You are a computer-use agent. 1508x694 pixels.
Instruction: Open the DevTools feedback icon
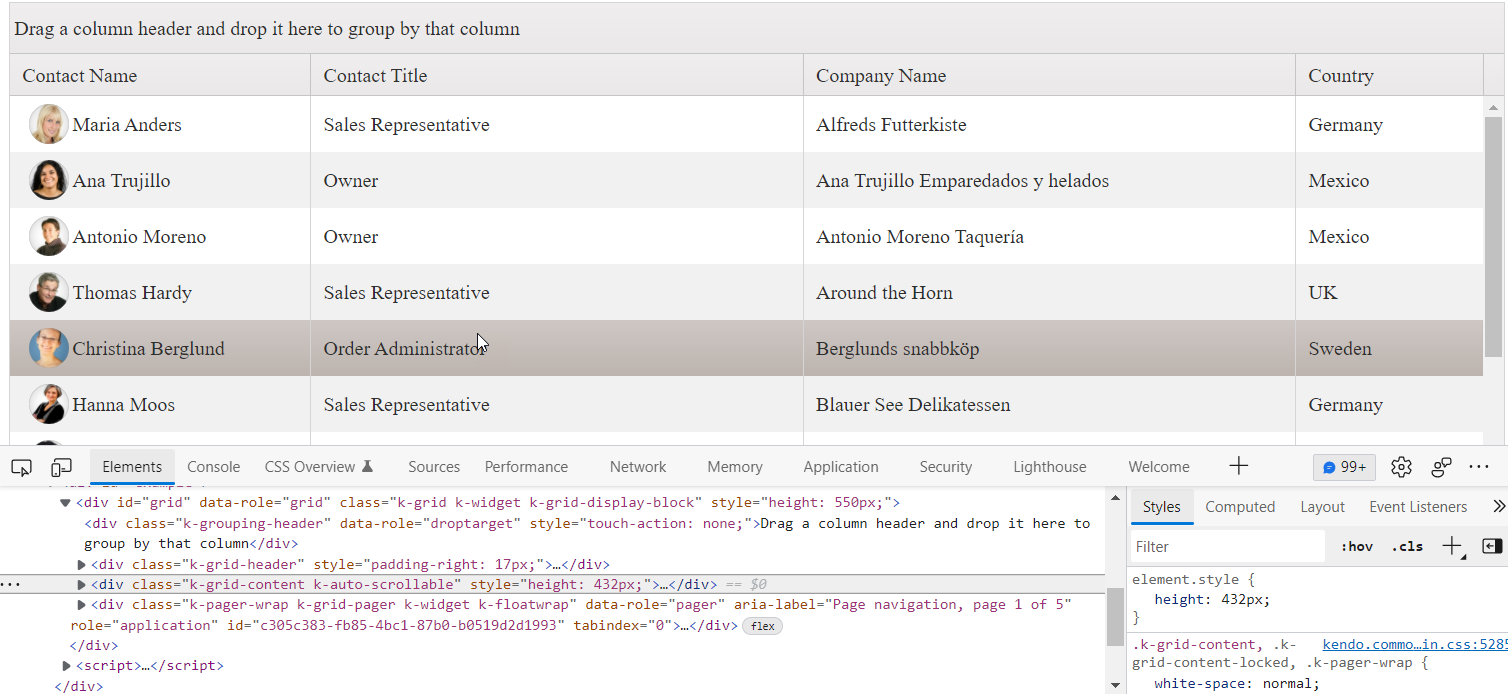pos(1441,467)
